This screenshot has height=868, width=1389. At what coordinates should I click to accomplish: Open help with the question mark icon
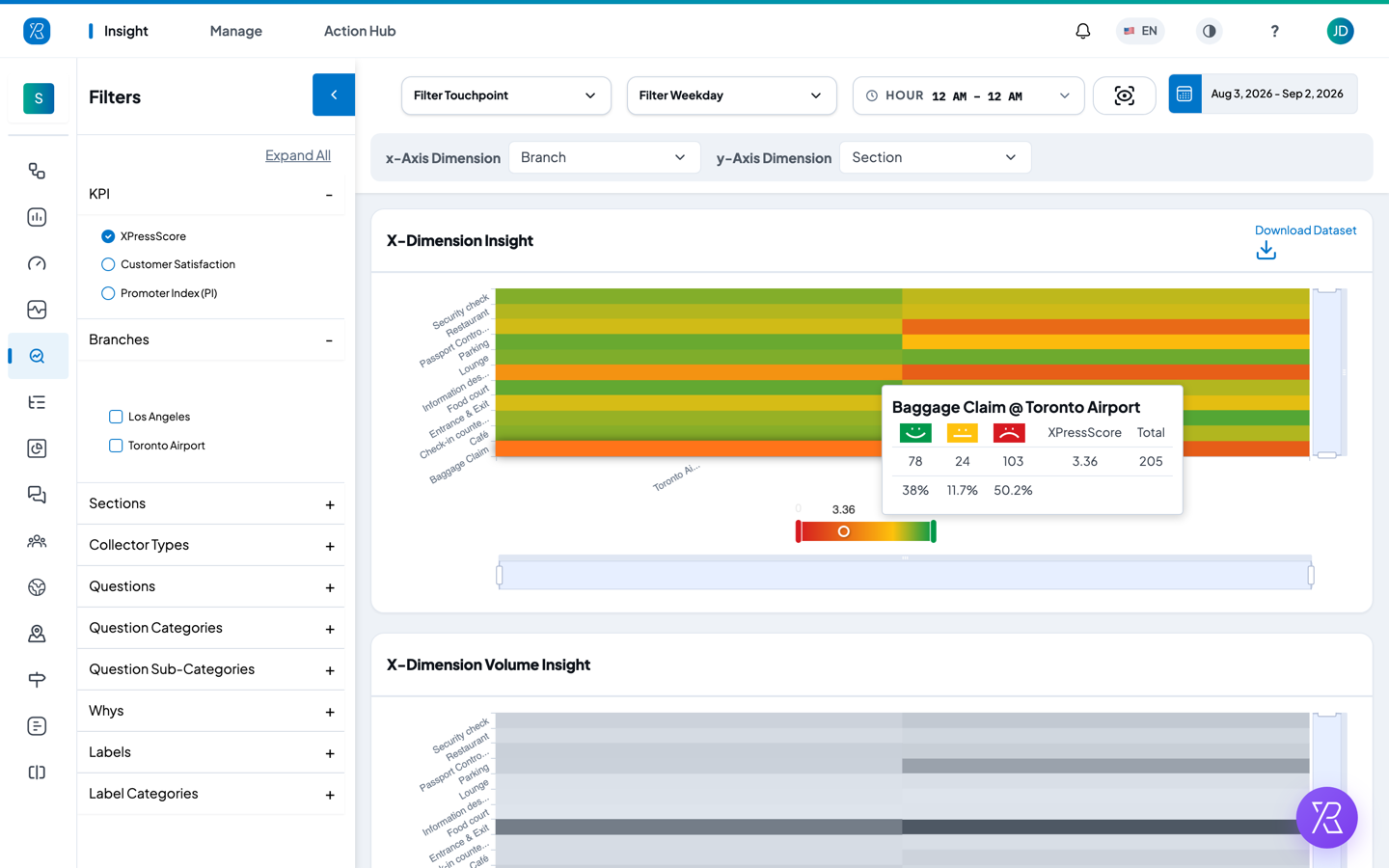coord(1274,31)
